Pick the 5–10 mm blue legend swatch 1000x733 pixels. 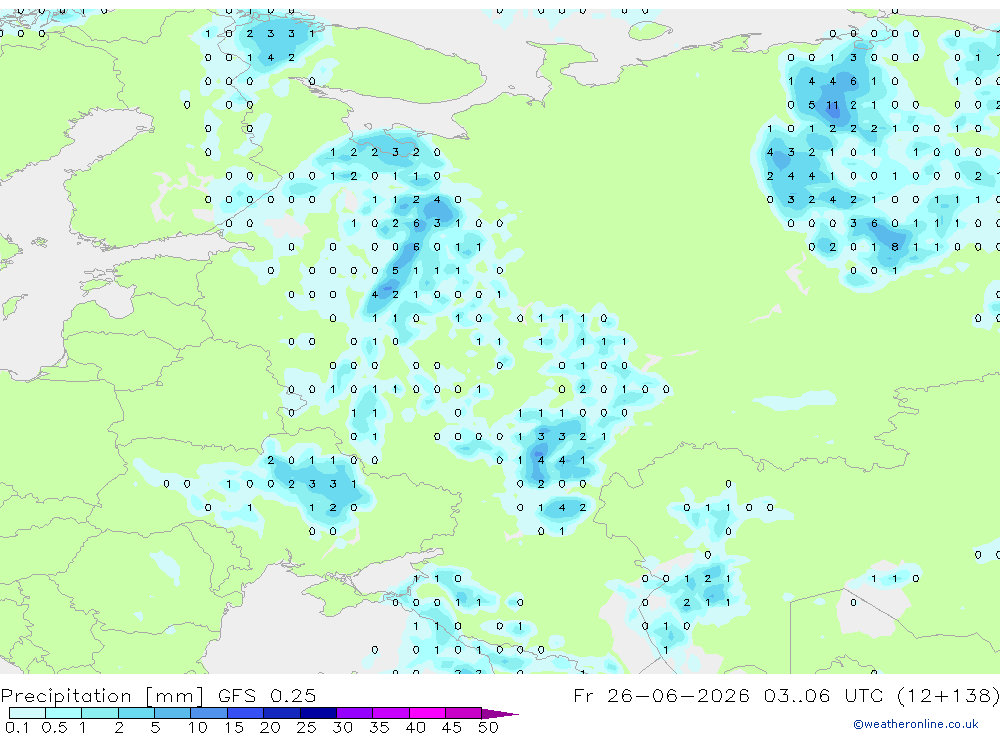pos(172,713)
